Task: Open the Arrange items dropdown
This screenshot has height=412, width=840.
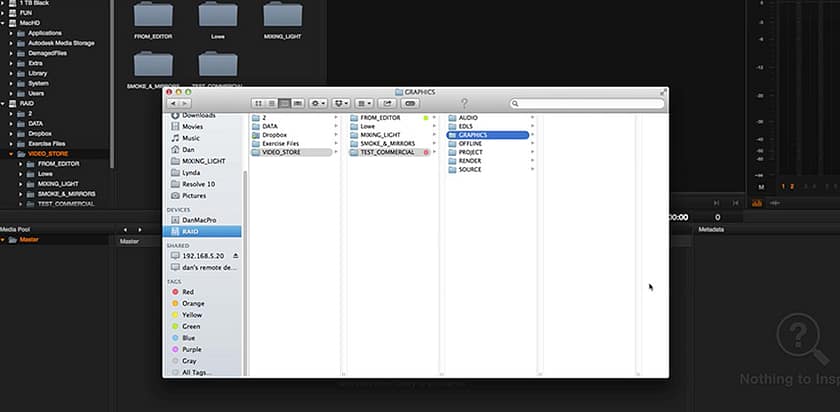Action: (364, 103)
